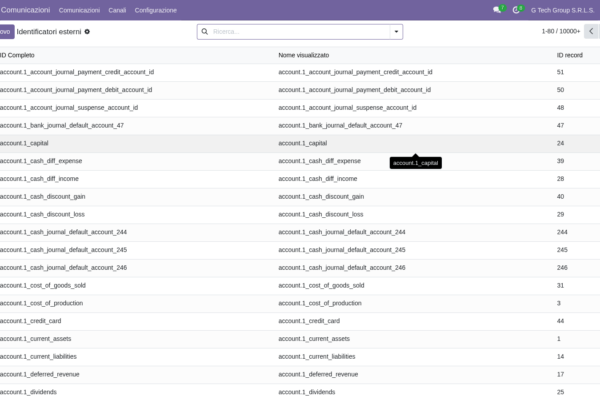The width and height of the screenshot is (600, 400).
Task: Click Nome visualizzato cell account.1_cash_diff_income
Action: [318, 179]
